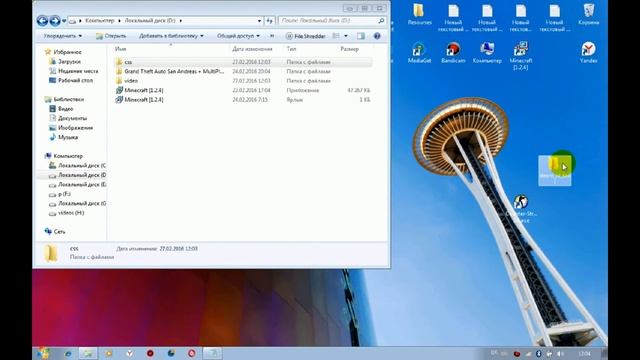Select Bandicam shortcut on the desktop
Viewport: 640px width, 360px height.
click(x=453, y=52)
